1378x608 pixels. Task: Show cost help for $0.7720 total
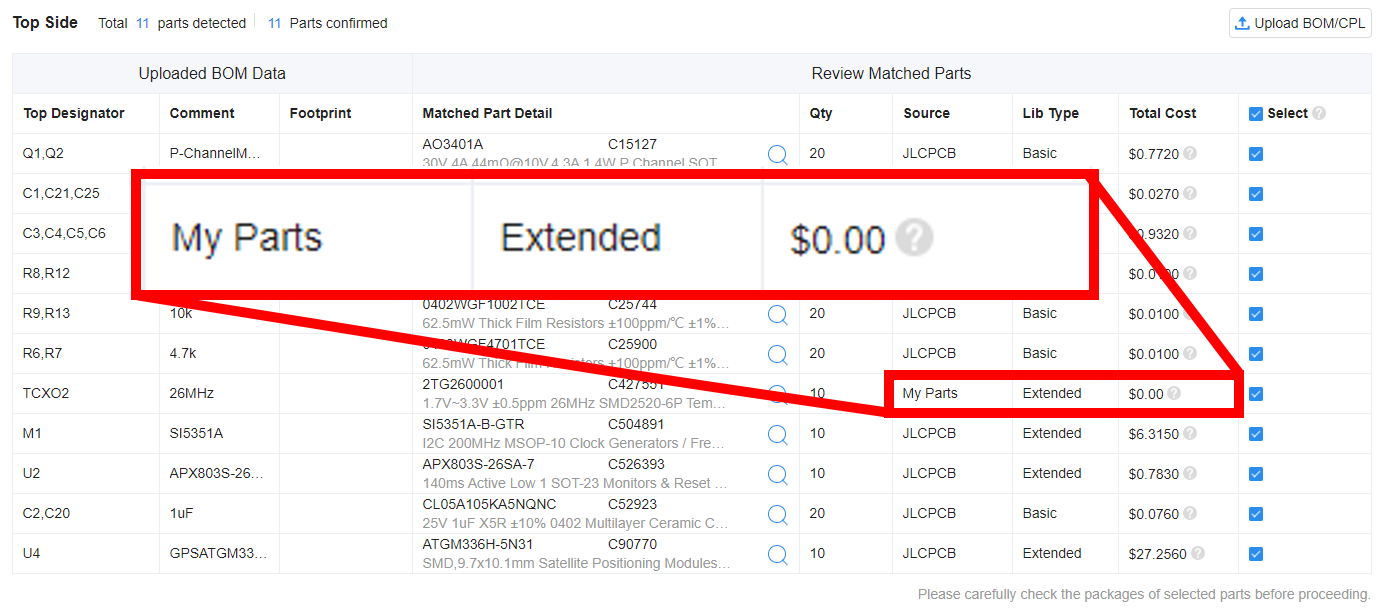click(1190, 154)
